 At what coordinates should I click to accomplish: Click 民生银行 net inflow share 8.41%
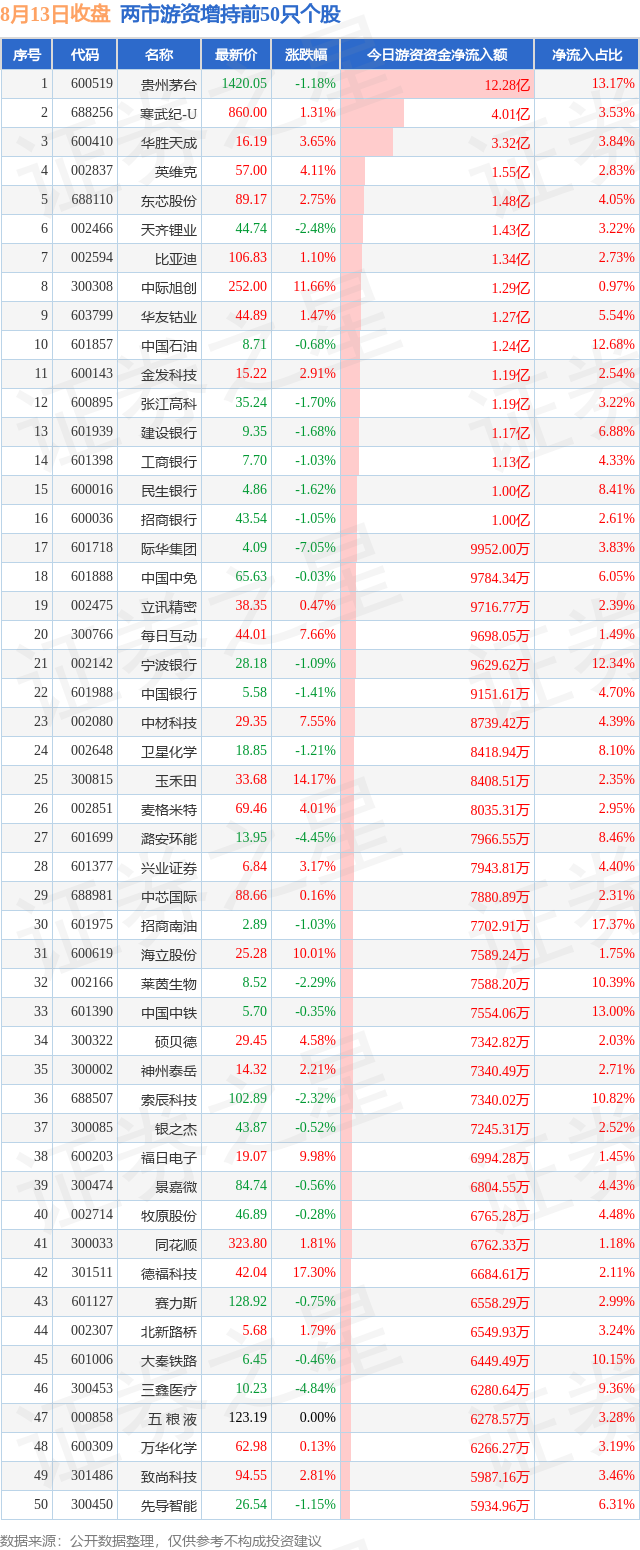pos(615,490)
